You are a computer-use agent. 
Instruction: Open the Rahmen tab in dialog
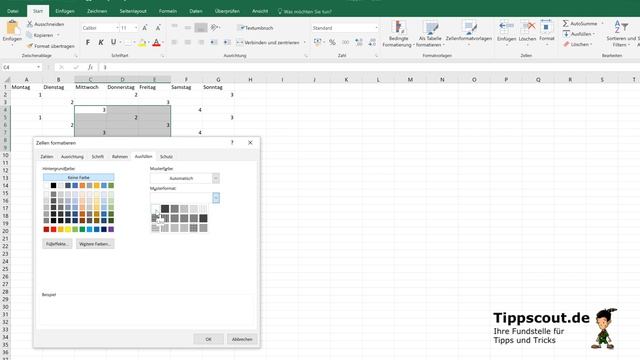click(120, 157)
